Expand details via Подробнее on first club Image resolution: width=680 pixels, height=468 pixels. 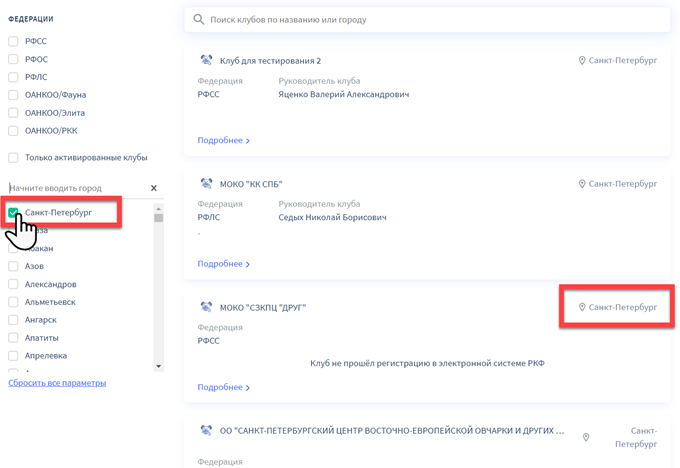coord(223,141)
